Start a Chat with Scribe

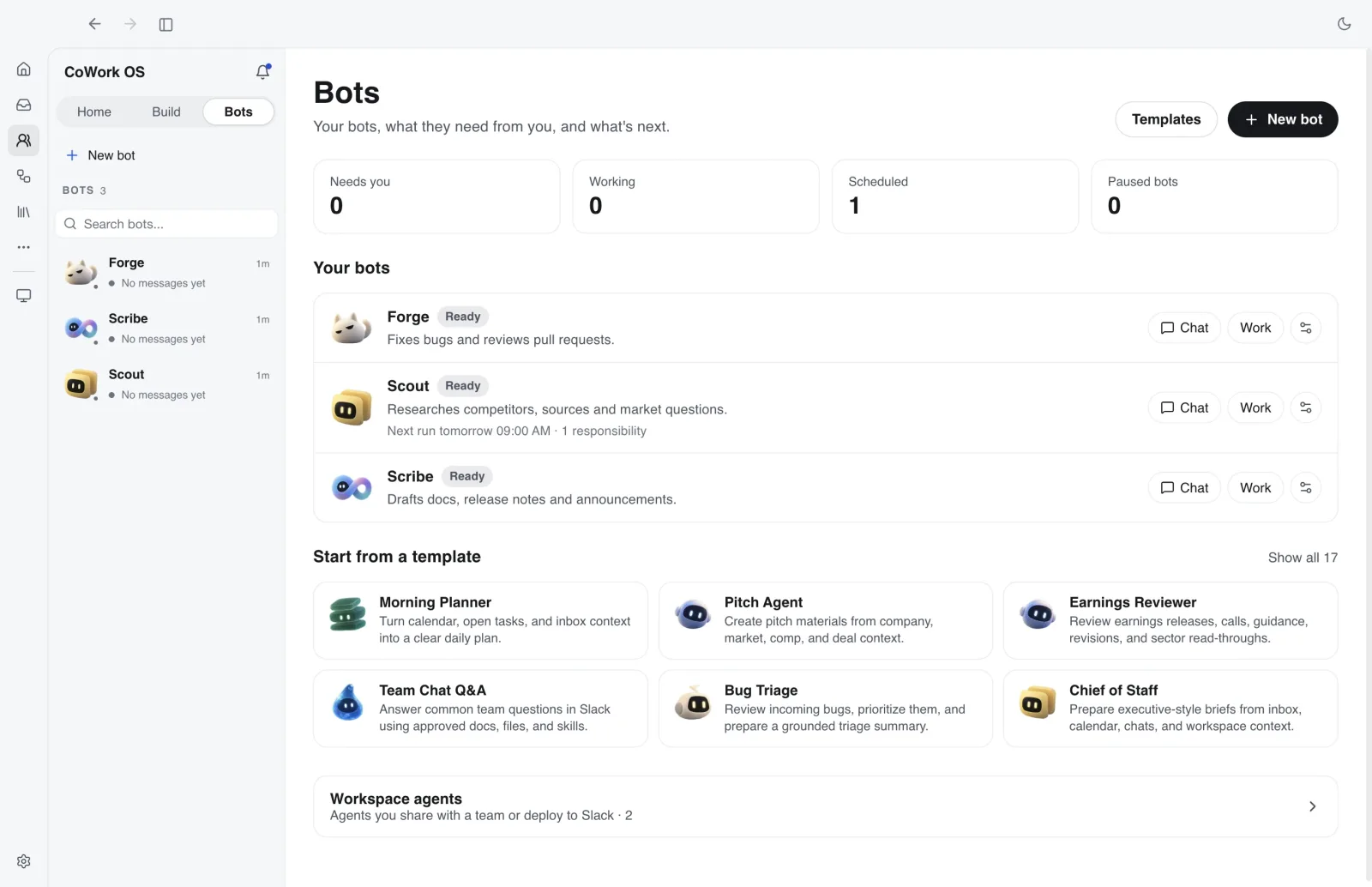tap(1184, 487)
